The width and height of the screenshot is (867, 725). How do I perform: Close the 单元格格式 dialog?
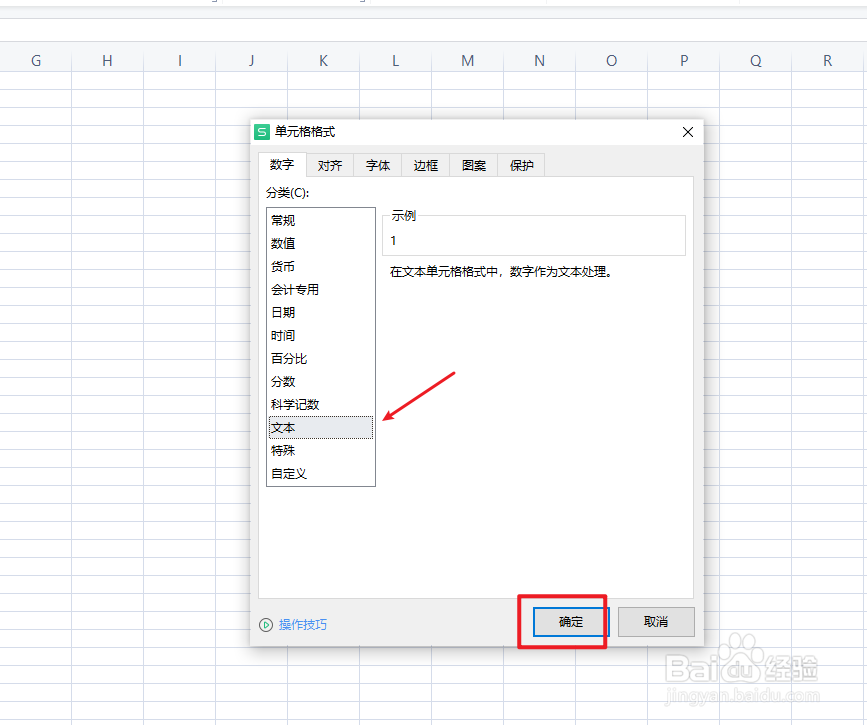click(x=688, y=132)
